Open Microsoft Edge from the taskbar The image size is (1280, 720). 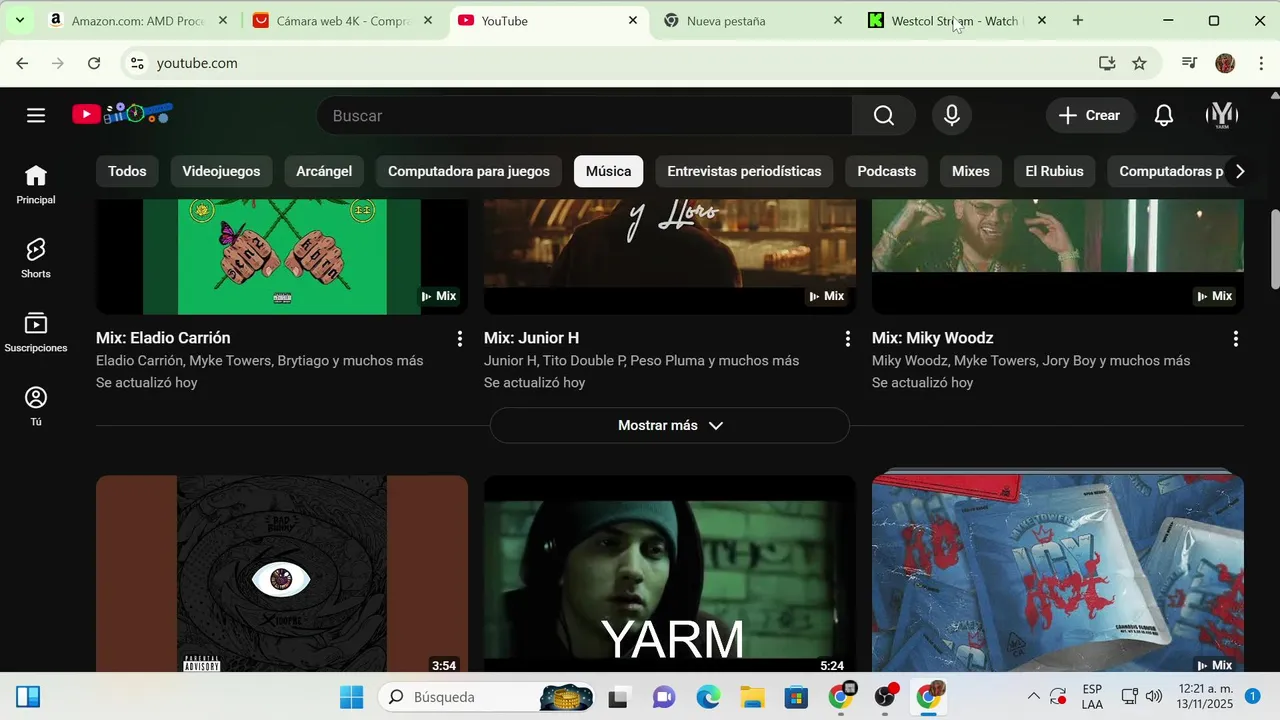point(708,697)
